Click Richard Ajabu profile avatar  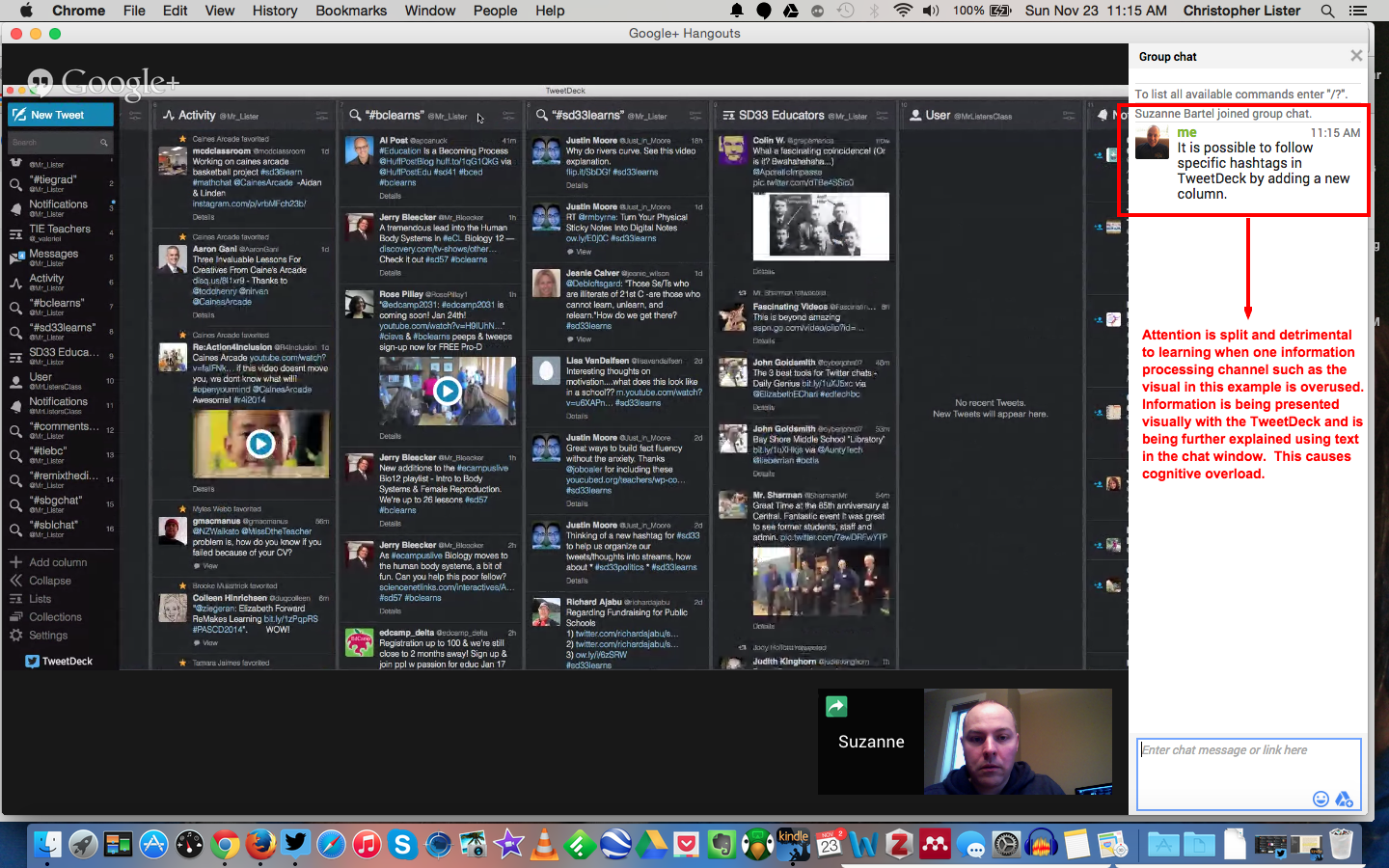coord(547,612)
